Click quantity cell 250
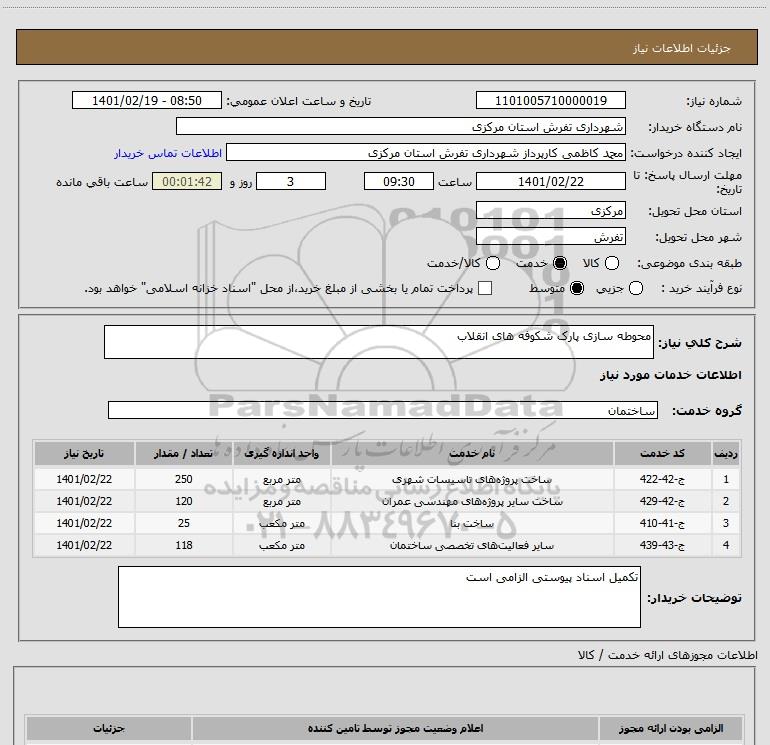 click(184, 479)
